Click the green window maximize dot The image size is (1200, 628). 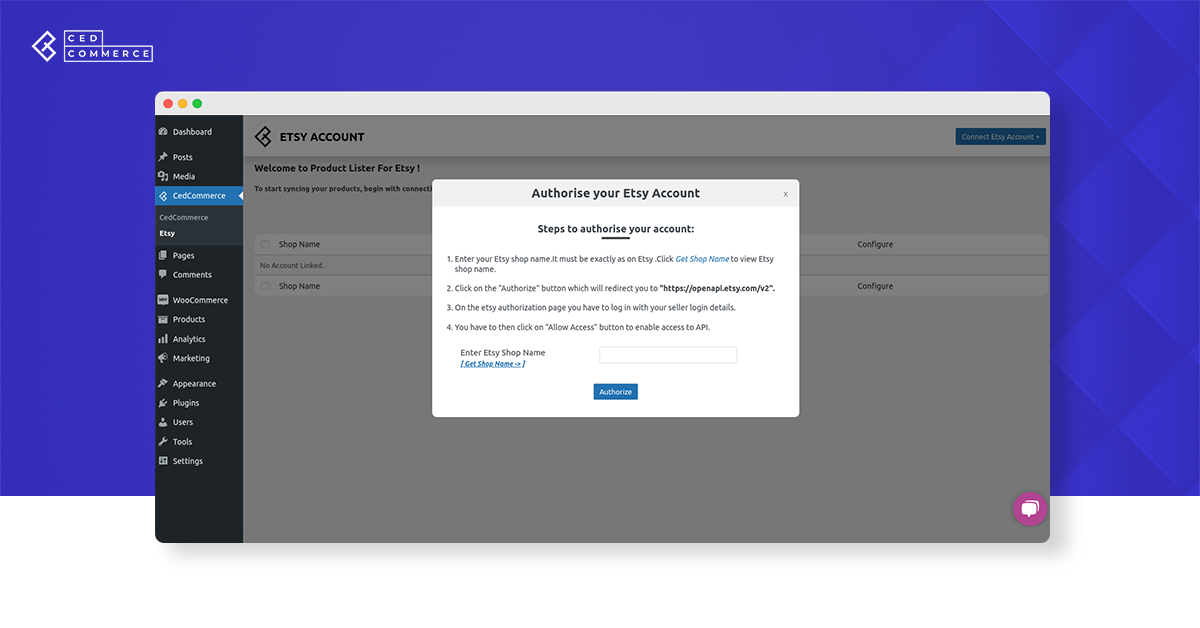[x=197, y=103]
